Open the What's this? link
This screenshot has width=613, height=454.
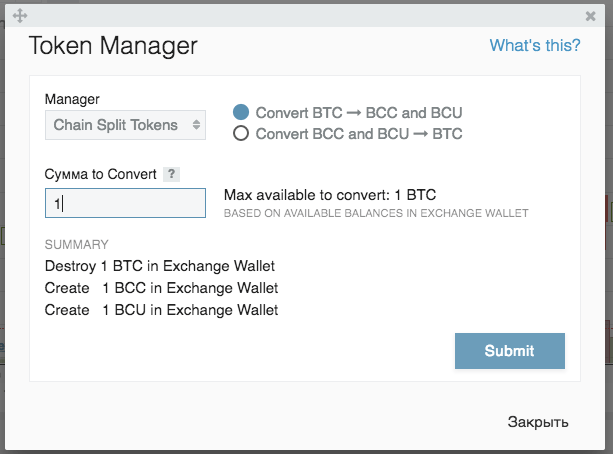[x=535, y=45]
